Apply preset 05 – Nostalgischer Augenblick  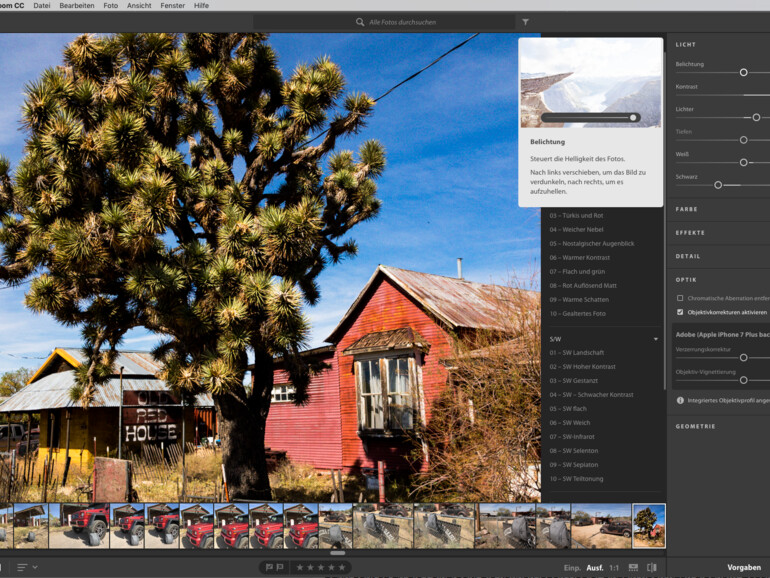click(592, 244)
